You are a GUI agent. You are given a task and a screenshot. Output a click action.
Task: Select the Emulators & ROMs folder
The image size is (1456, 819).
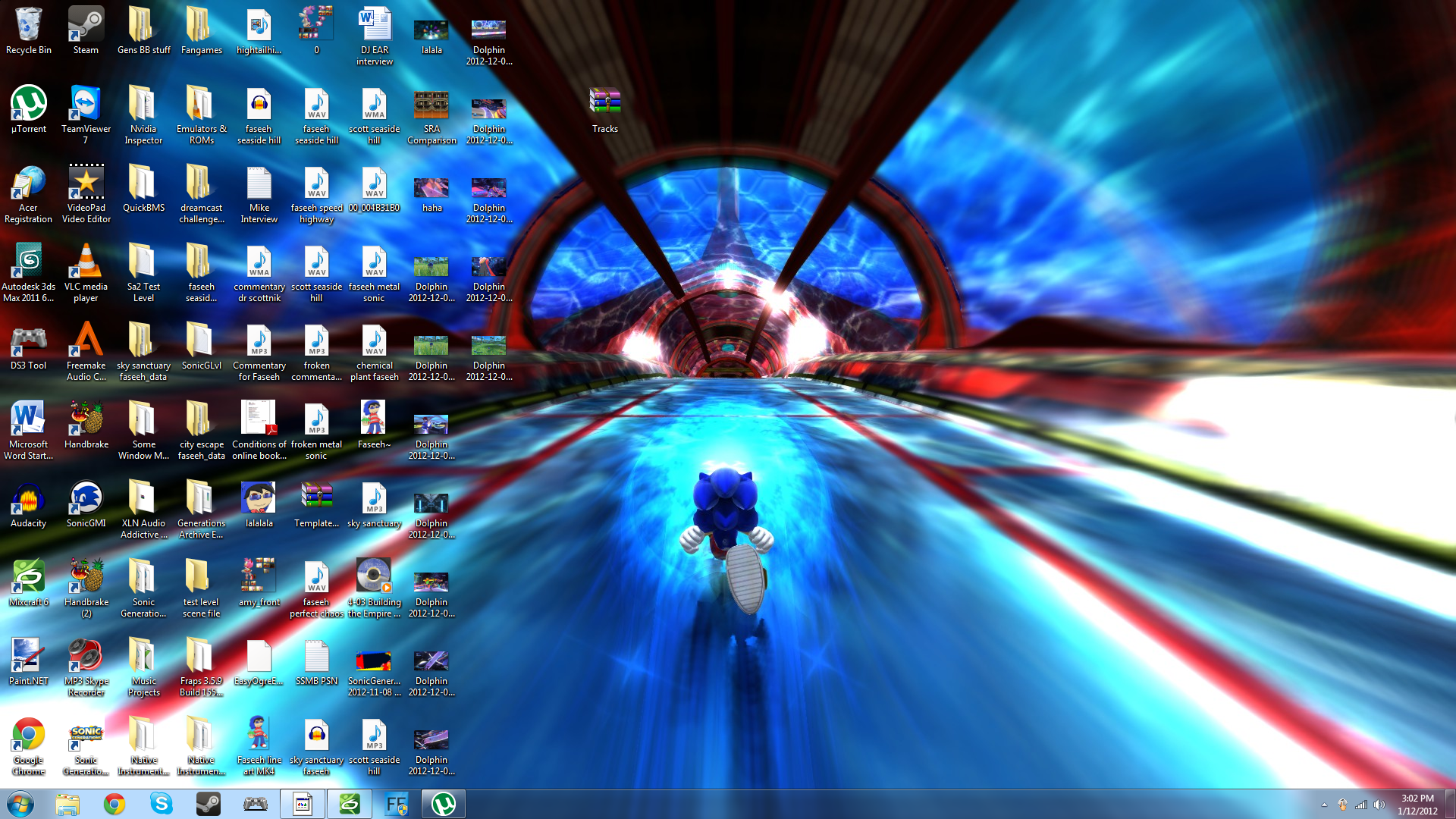pos(202,115)
